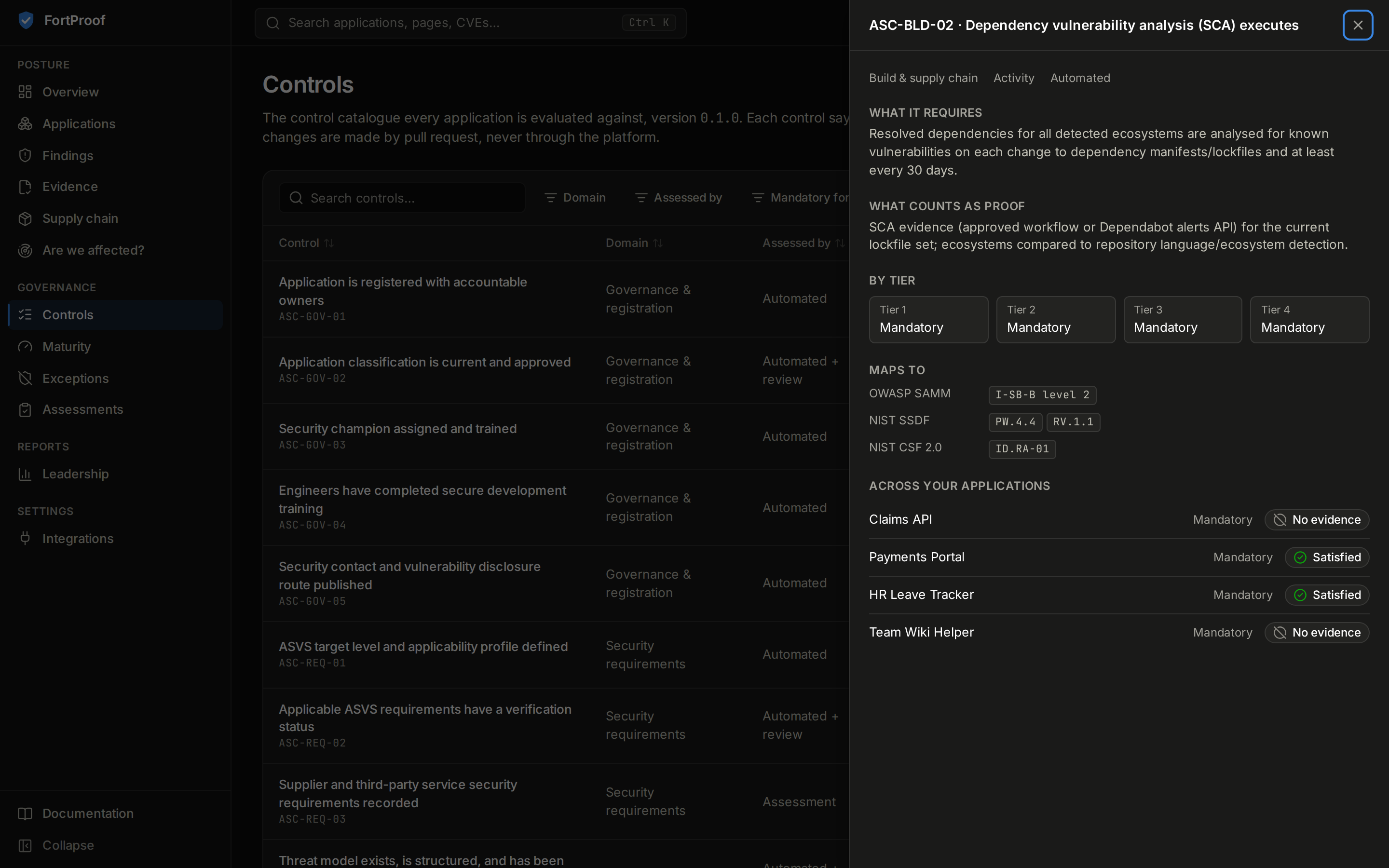Click the Evidence document icon

click(25, 187)
